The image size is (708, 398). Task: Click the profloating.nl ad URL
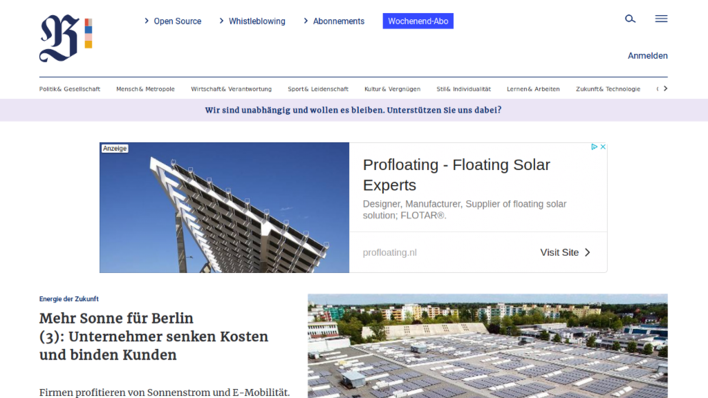[390, 253]
